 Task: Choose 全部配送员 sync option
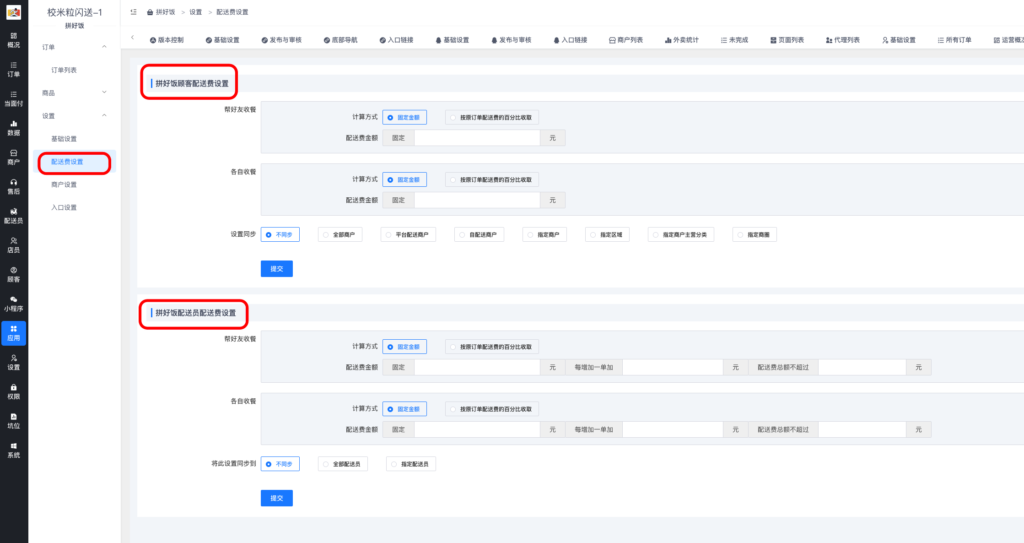pos(343,464)
